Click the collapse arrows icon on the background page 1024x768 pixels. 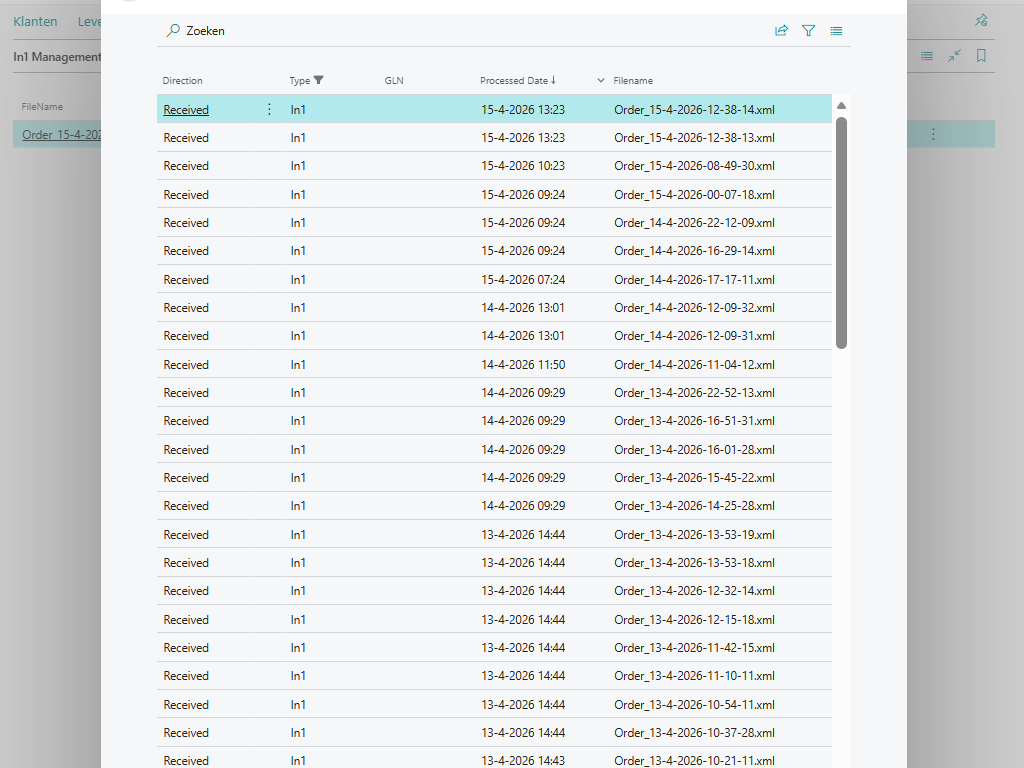pyautogui.click(x=954, y=56)
